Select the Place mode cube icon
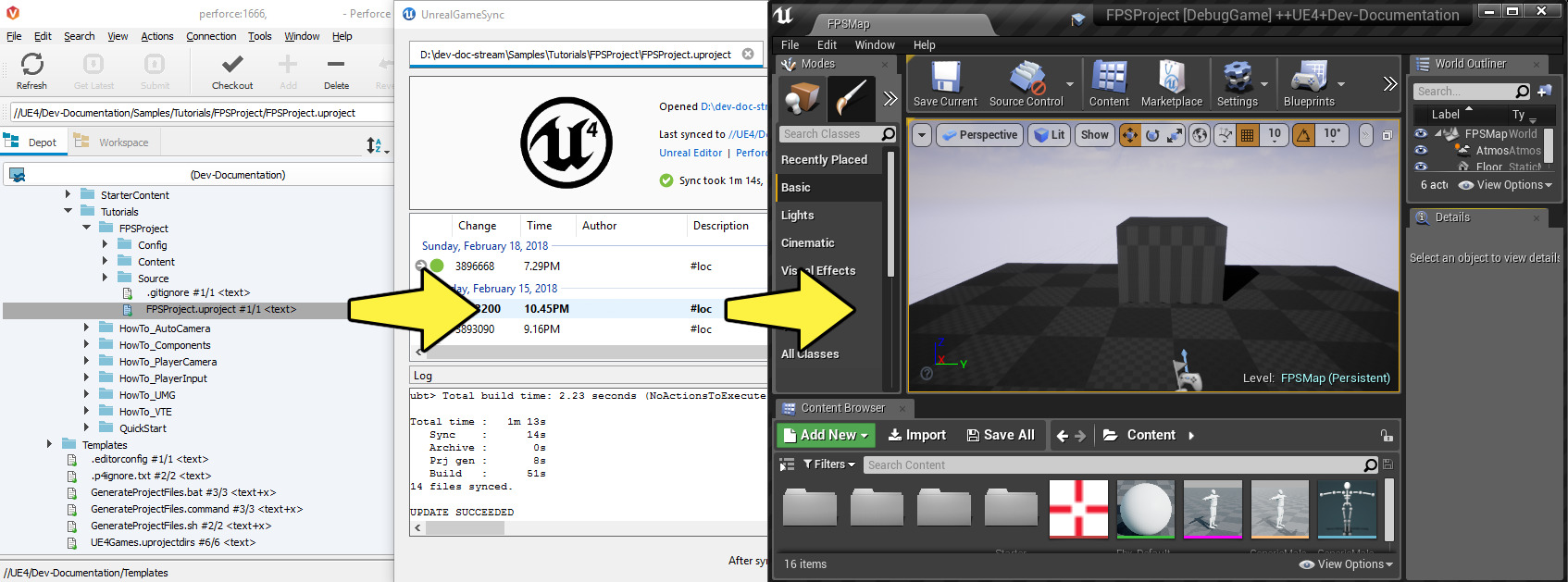This screenshot has width=1568, height=582. pyautogui.click(x=802, y=98)
